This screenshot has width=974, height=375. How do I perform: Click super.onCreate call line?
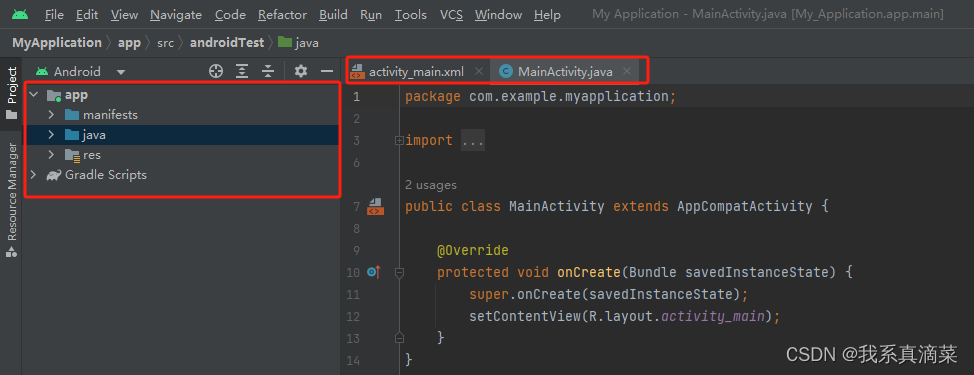(609, 294)
